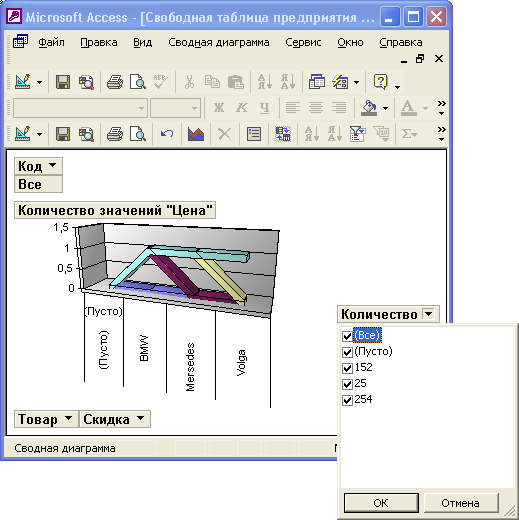519x520 pixels.
Task: Open the Вид menu
Action: point(142,42)
